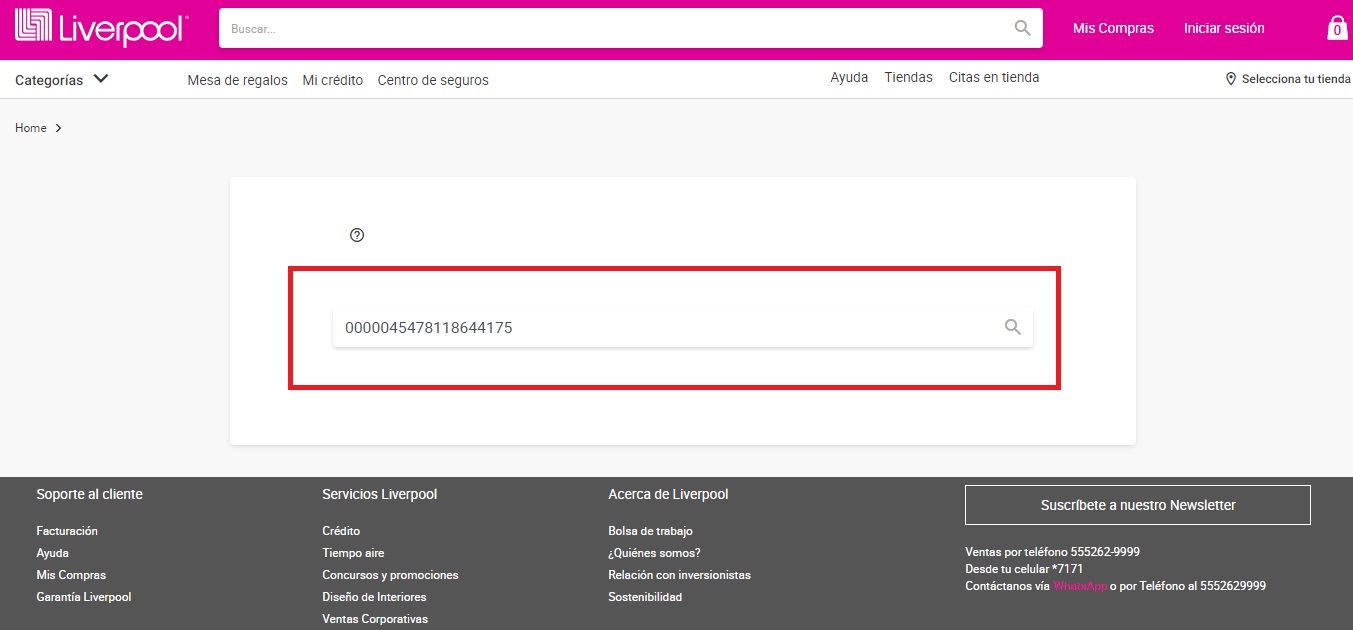The image size is (1353, 630).
Task: Click Desde tu celular *7171 text
Action: pos(1024,569)
